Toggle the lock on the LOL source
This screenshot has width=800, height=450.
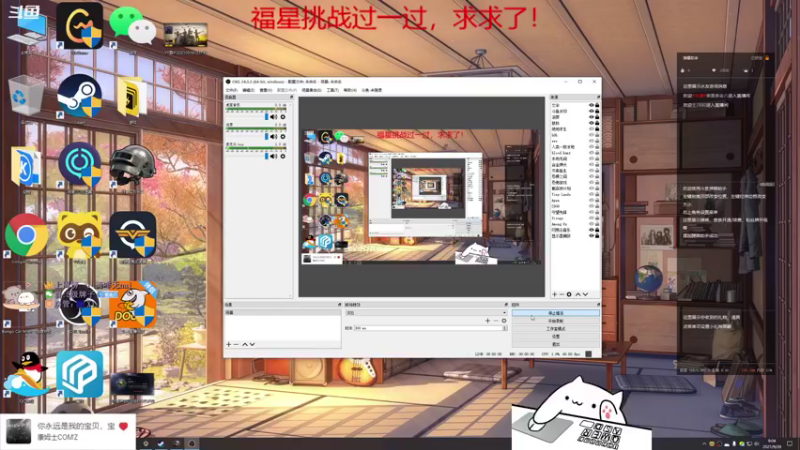pyautogui.click(x=597, y=135)
